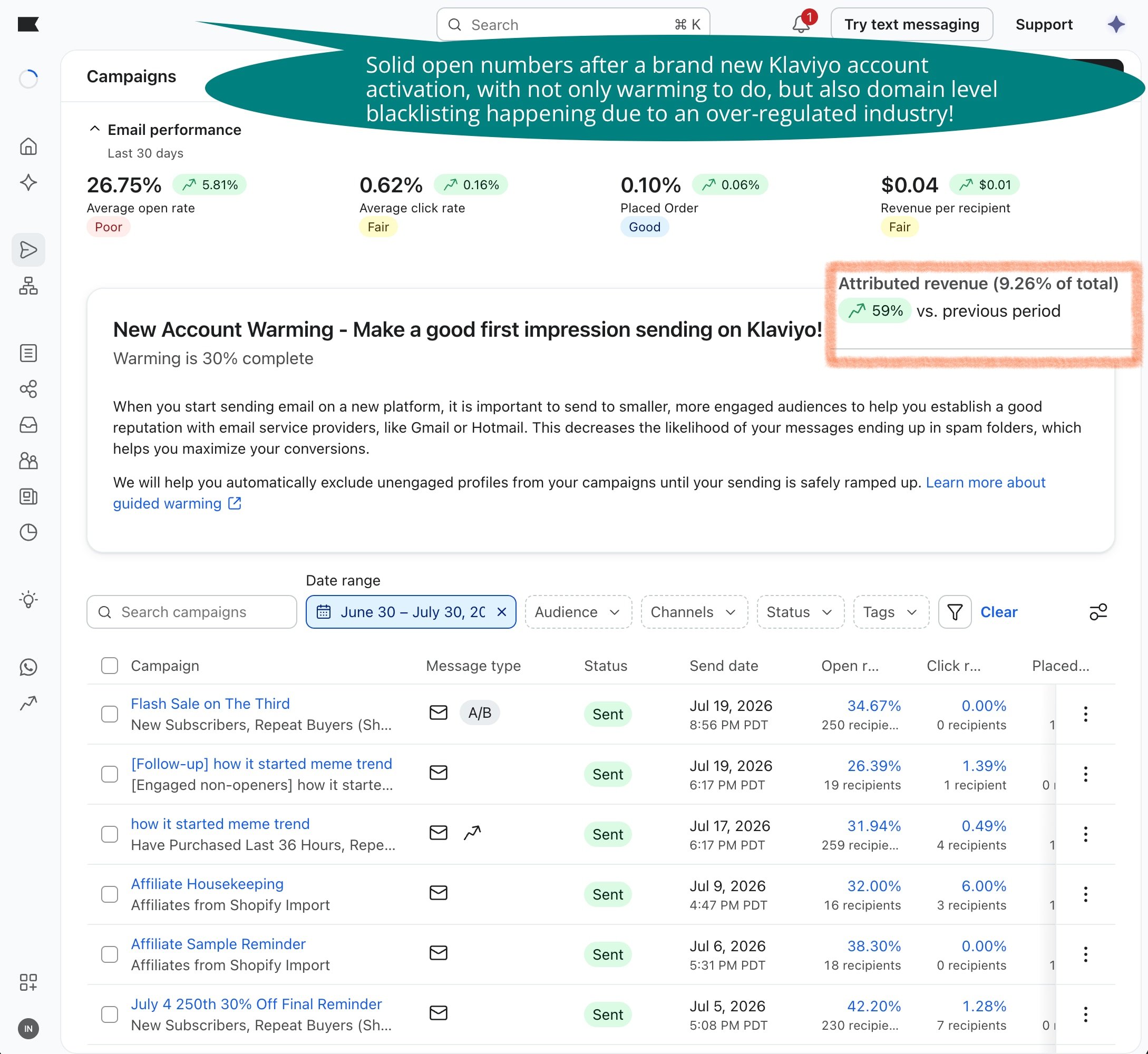Check the Affiliate Sample Reminder row
The image size is (1148, 1054).
pyautogui.click(x=110, y=954)
